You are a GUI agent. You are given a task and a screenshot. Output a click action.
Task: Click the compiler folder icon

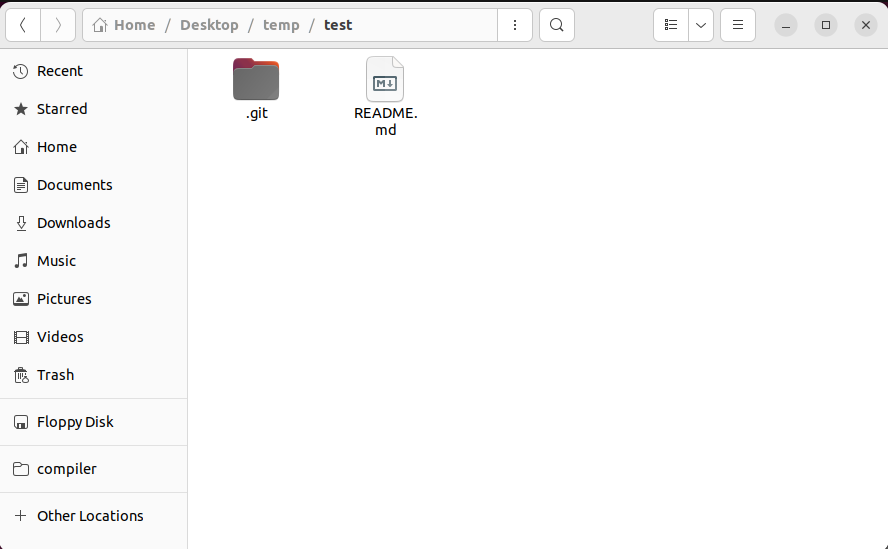click(21, 469)
